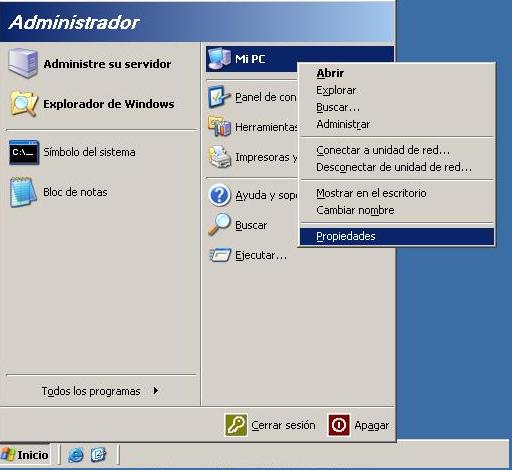Choose Cambiar nombre from the context menu
512x470 pixels.
[397, 210]
